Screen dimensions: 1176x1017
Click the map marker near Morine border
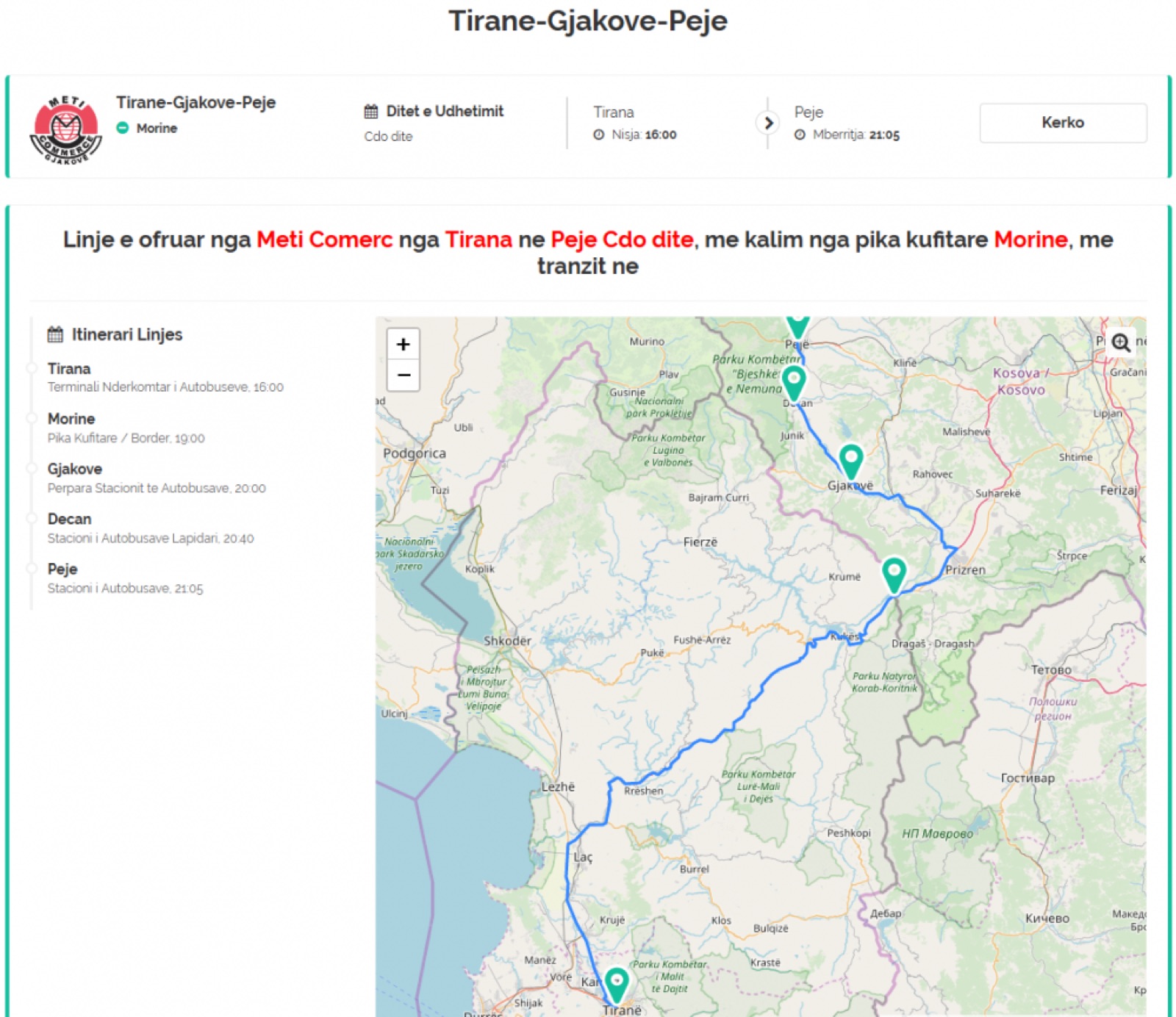[894, 575]
